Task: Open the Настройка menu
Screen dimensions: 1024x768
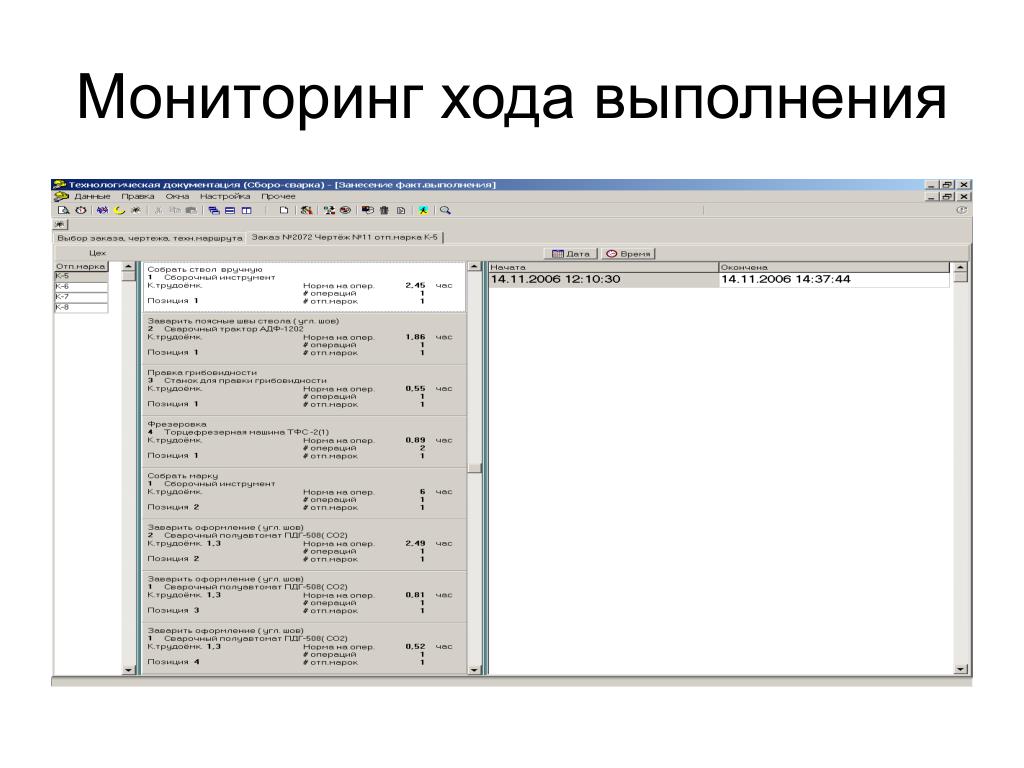Action: tap(225, 196)
